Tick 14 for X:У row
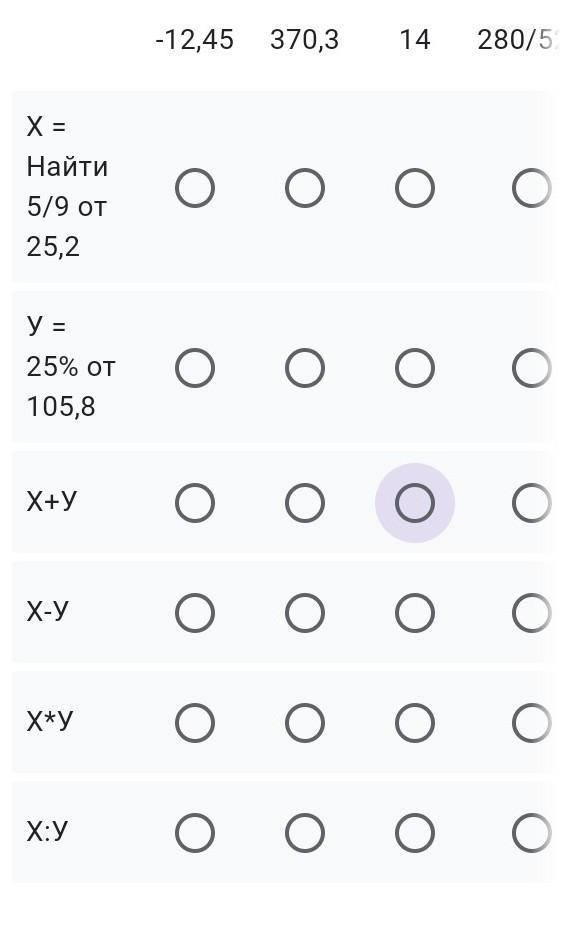This screenshot has width=576, height=942. coord(414,833)
